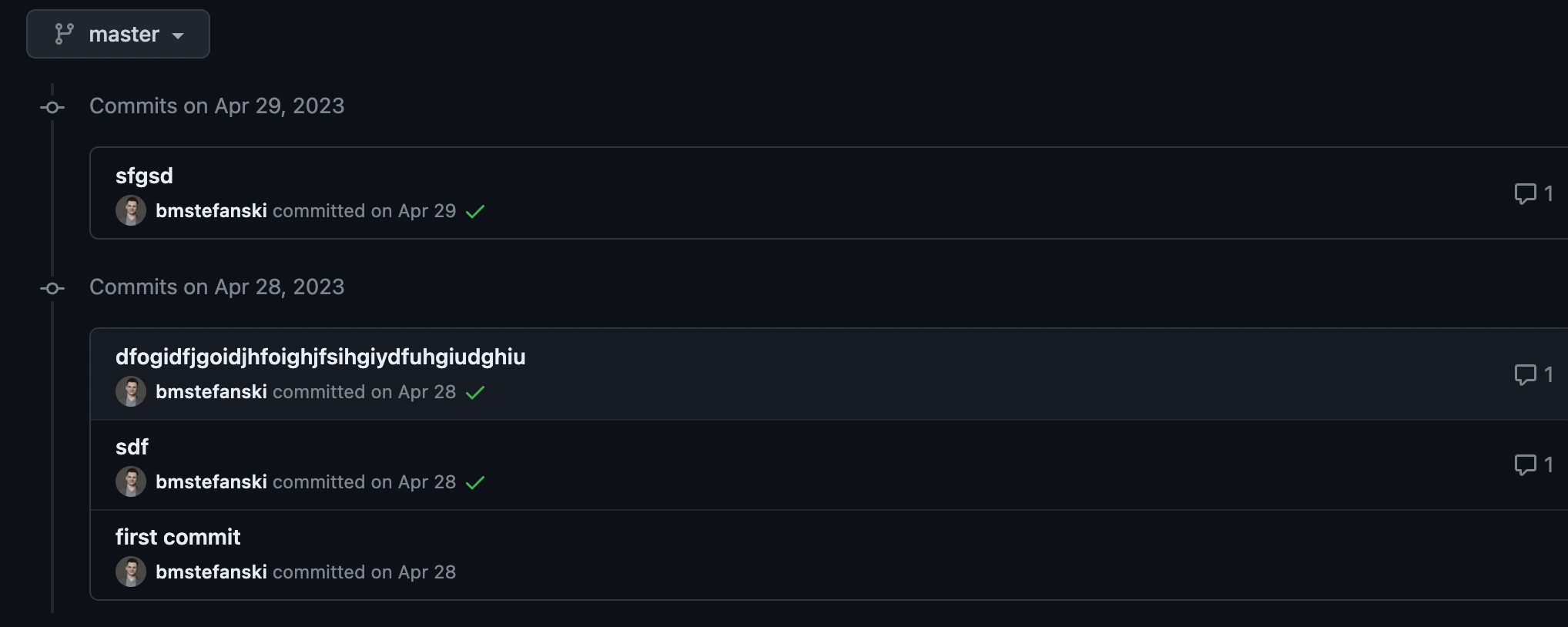This screenshot has width=1568, height=627.
Task: Click the commit graph dot near Apr 28 heading
Action: pyautogui.click(x=52, y=288)
